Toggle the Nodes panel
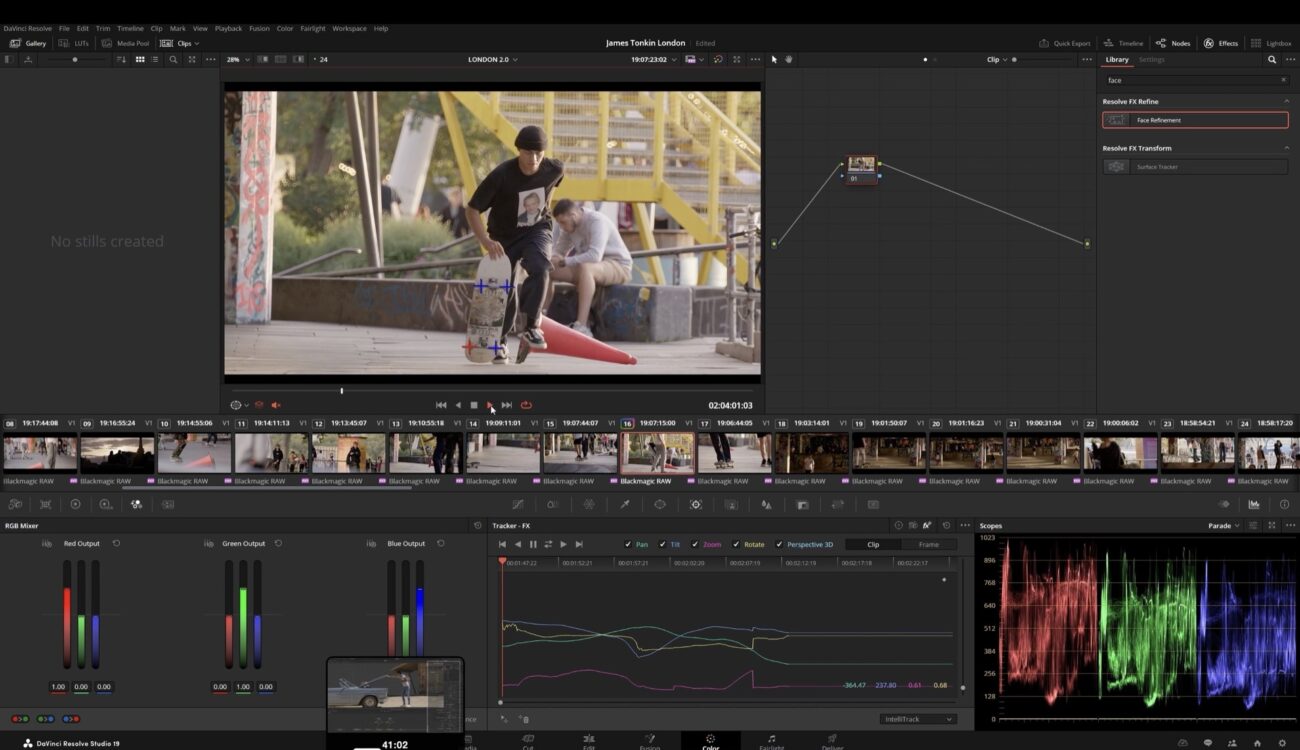This screenshot has width=1300, height=750. (x=1173, y=43)
